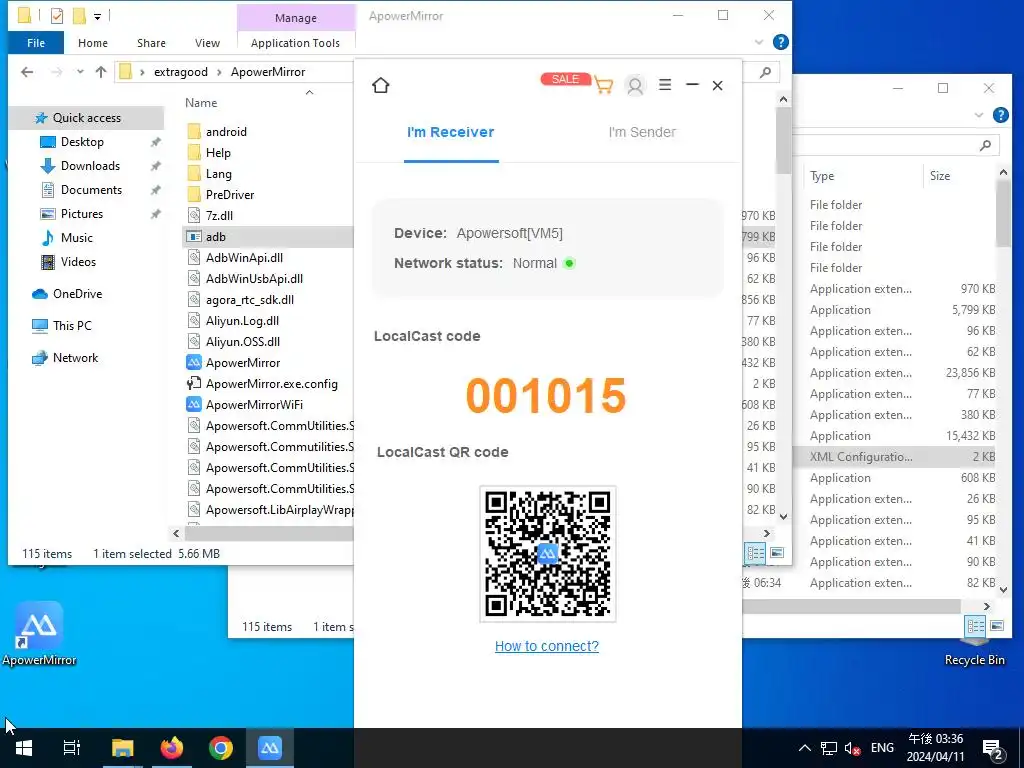This screenshot has width=1024, height=768.
Task: Switch to details view in back Explorer window
Action: pos(976,626)
